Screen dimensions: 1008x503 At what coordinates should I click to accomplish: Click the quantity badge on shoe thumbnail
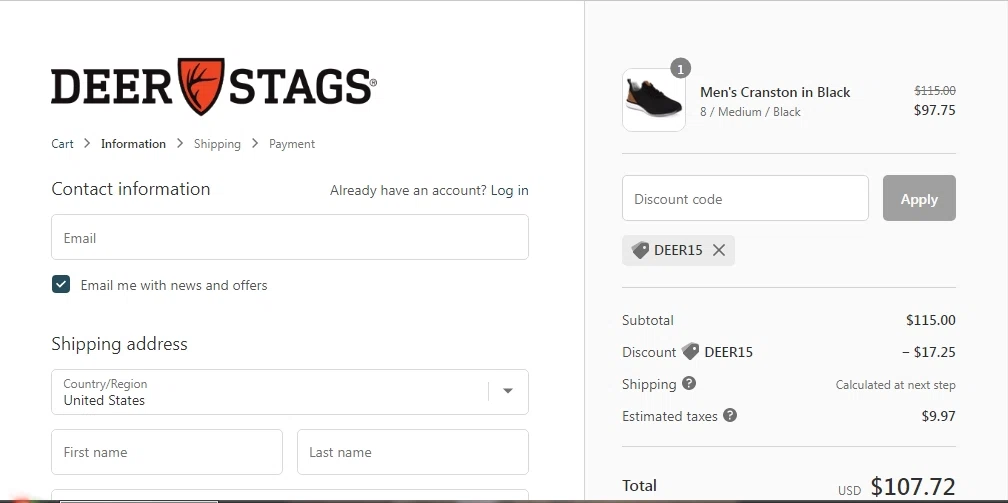coord(681,68)
